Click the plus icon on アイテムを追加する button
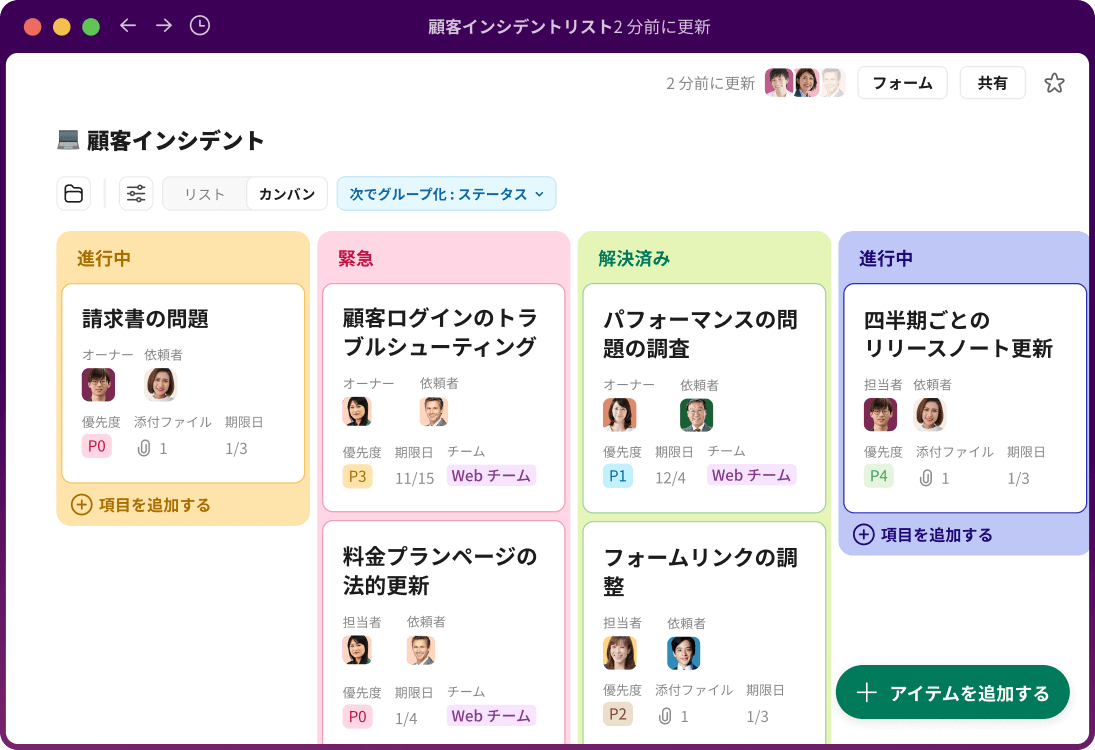 (867, 692)
